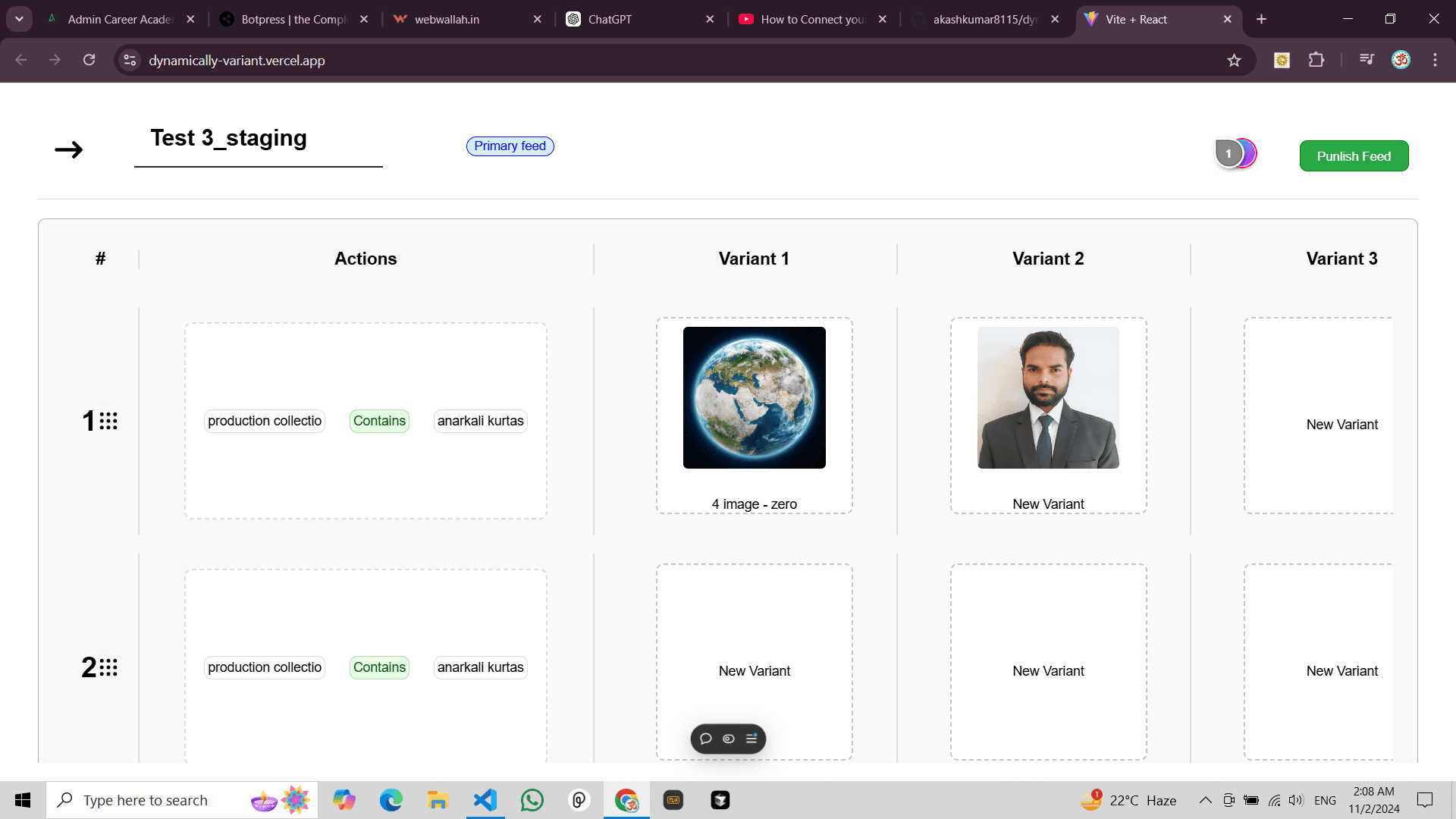Bookmark this page with star icon
Image resolution: width=1456 pixels, height=819 pixels.
pos(1234,60)
